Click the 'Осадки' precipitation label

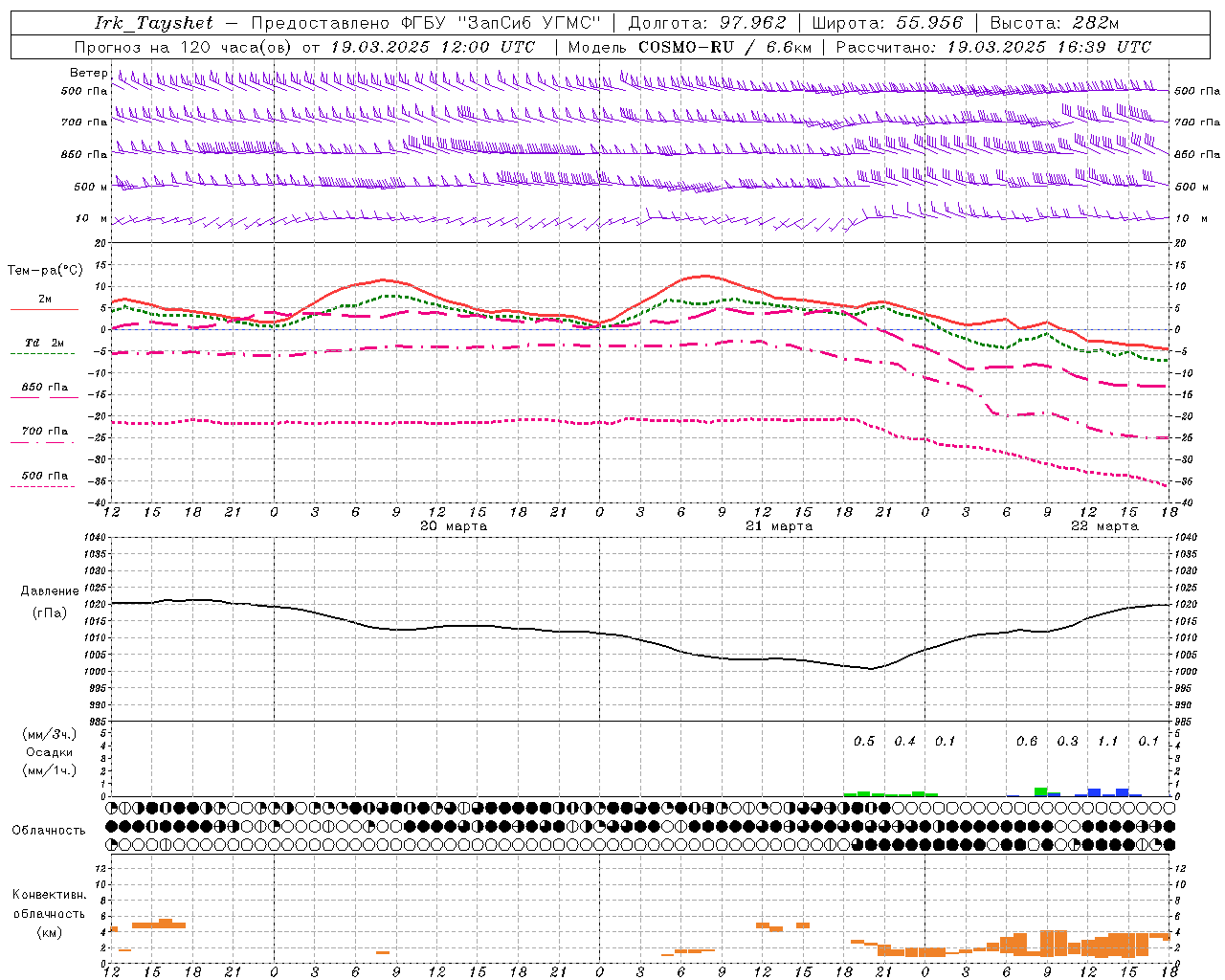pyautogui.click(x=50, y=752)
